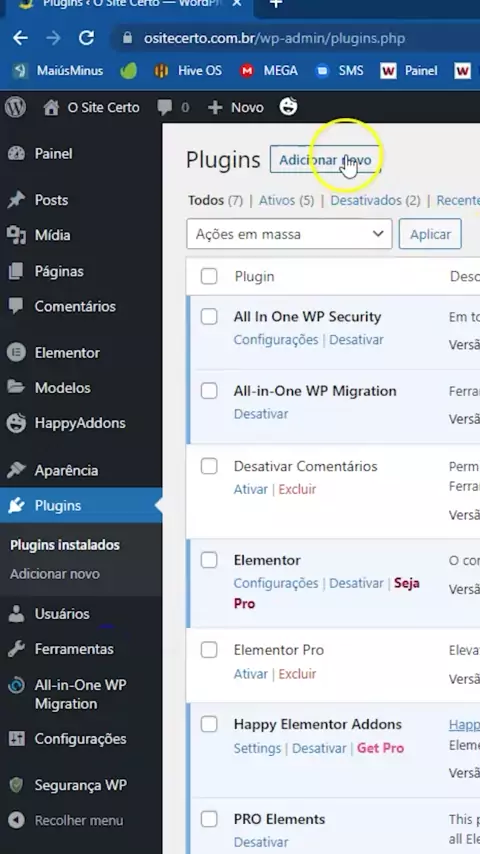Click the browser forward arrow
Screen dimensions: 480x854
[x=53, y=38]
